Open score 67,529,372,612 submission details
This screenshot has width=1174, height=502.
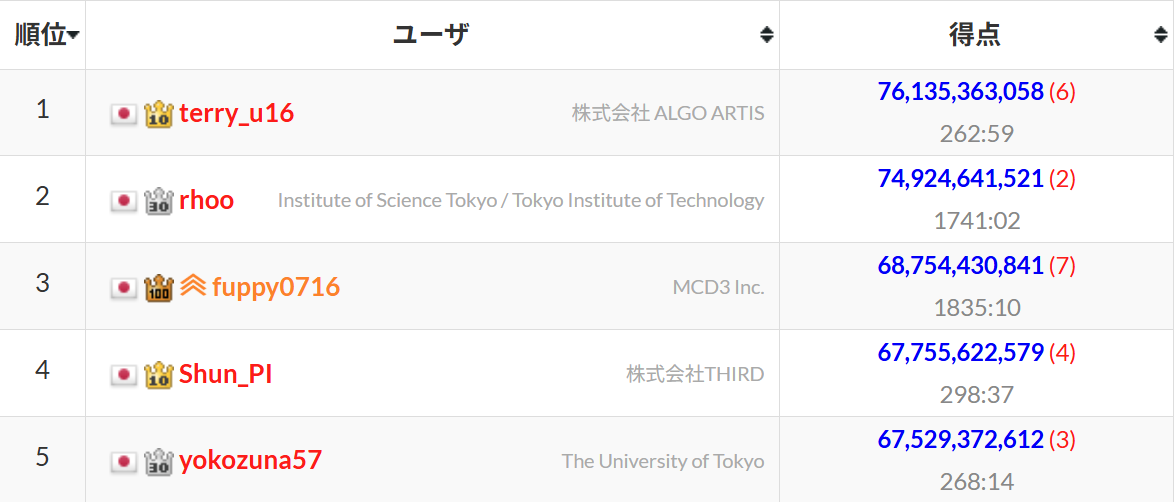coord(961,439)
